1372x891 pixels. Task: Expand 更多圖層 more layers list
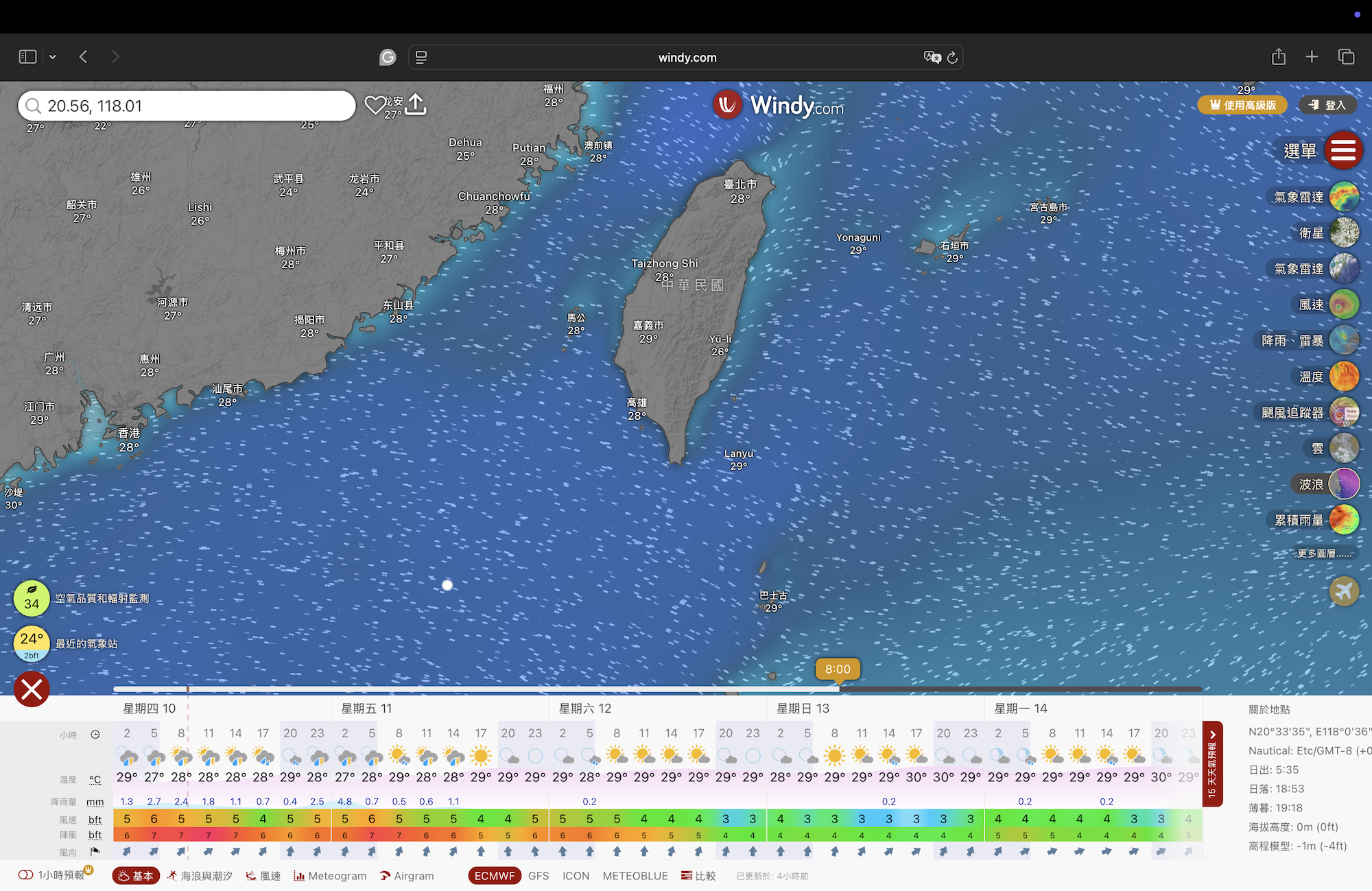(1323, 554)
